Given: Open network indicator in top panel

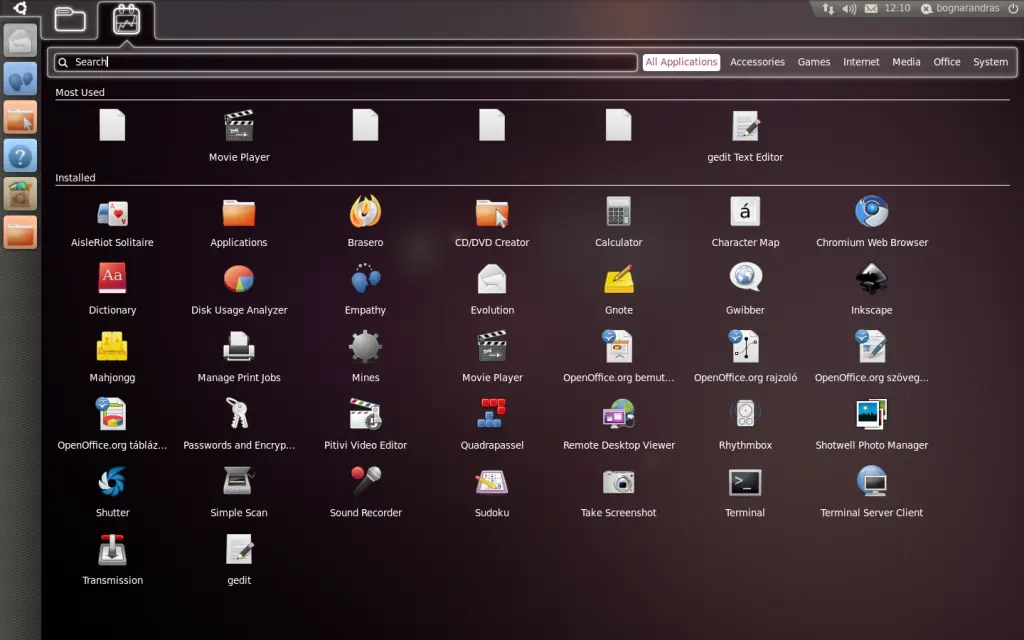Looking at the screenshot, I should [828, 8].
